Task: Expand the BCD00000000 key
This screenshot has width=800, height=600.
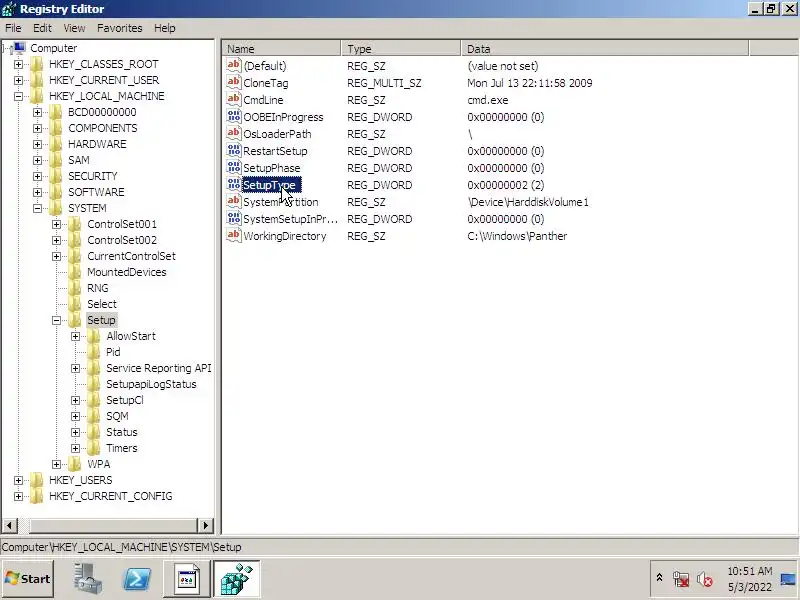Action: 37,112
